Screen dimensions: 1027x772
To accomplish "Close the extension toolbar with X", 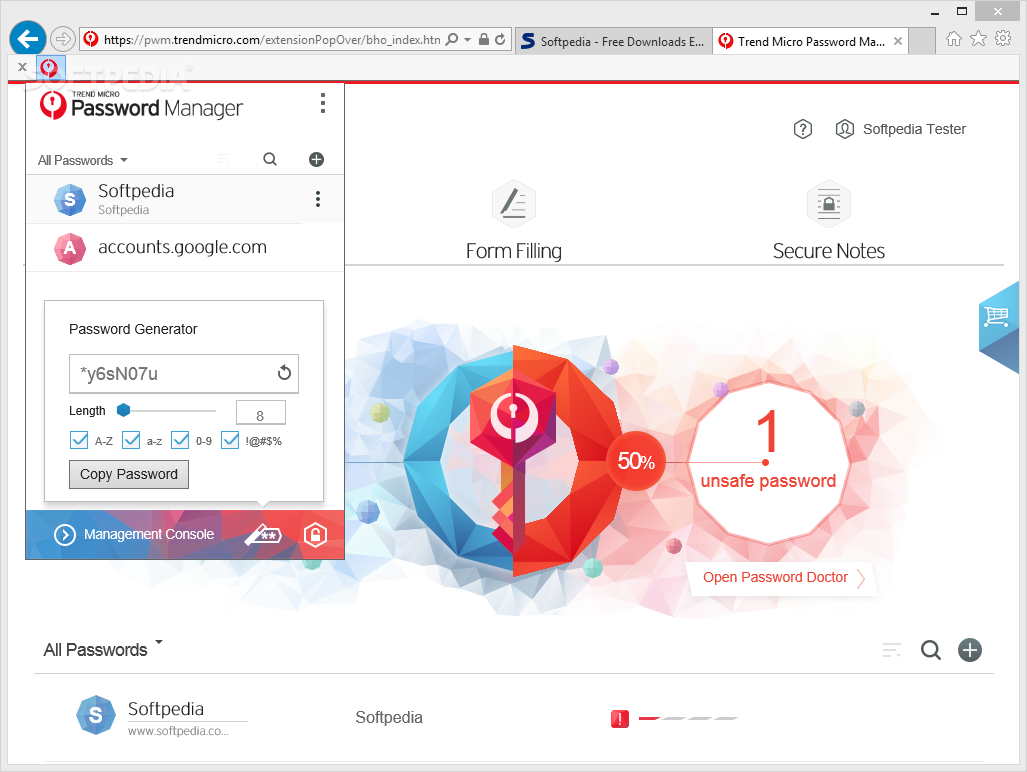I will (x=22, y=67).
